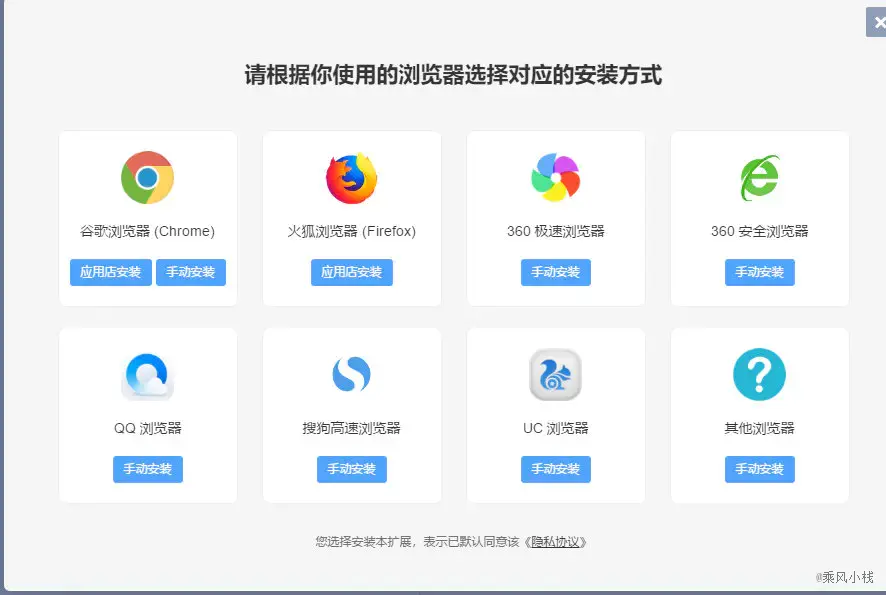Click the 其他浏览器 question mark icon
886x595 pixels.
(x=759, y=374)
